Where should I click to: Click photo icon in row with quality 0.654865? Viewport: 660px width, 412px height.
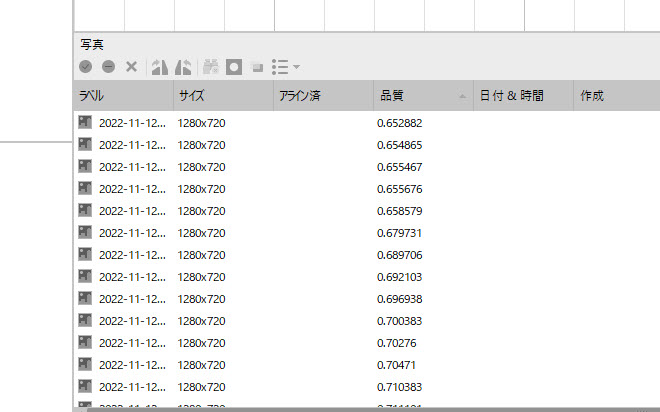coord(85,144)
